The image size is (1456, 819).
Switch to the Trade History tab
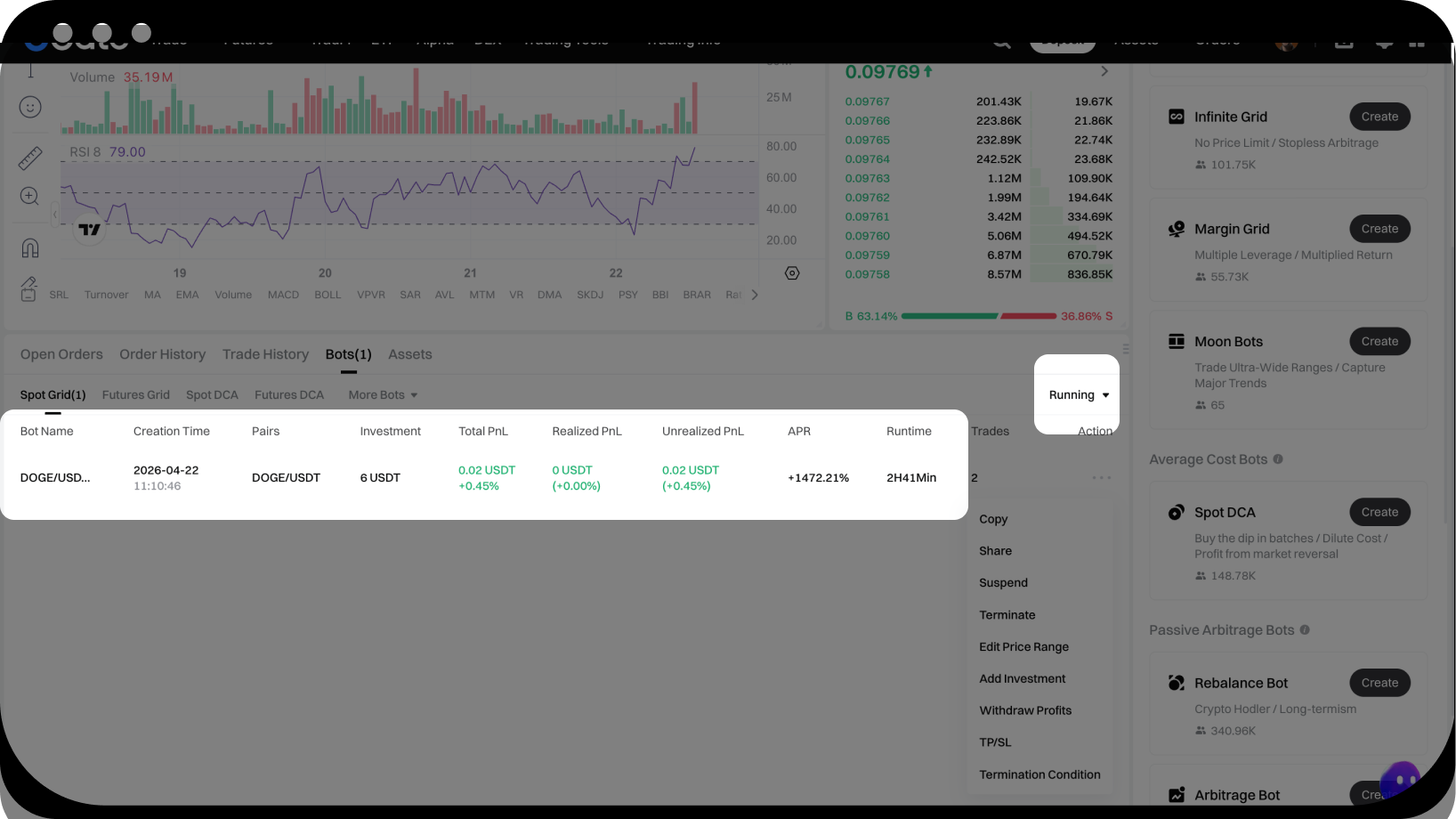265,354
